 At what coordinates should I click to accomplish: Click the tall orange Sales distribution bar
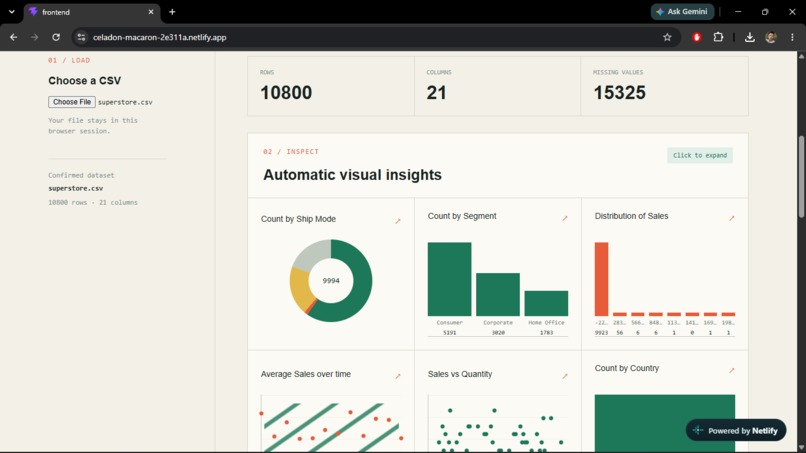point(601,279)
